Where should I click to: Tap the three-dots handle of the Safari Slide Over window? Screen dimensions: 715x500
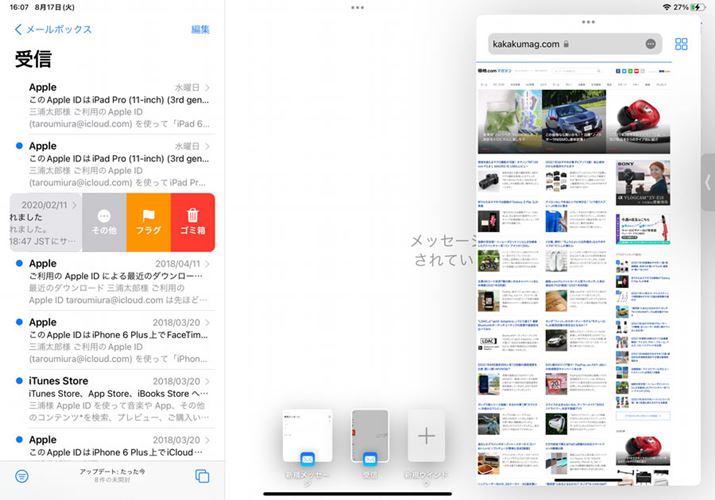[x=588, y=22]
